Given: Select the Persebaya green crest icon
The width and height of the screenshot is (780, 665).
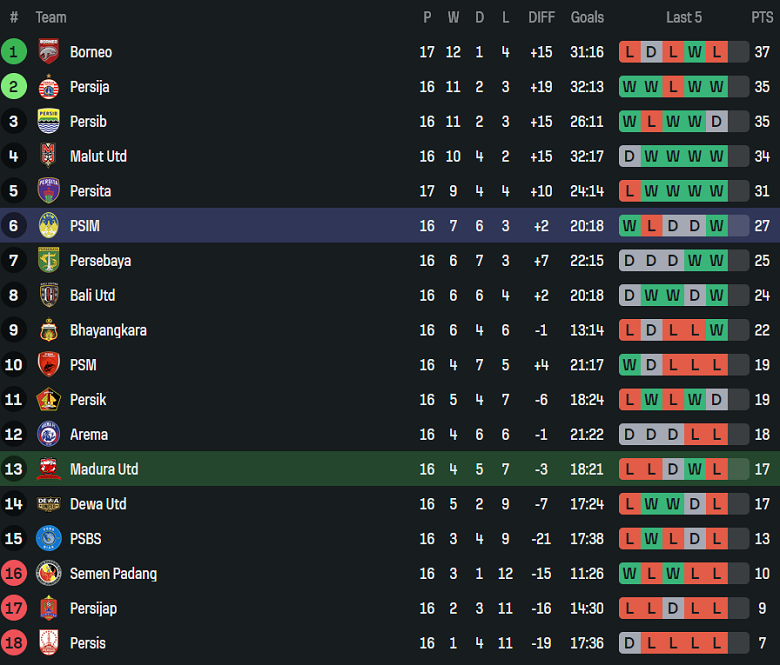Looking at the screenshot, I should (48, 261).
